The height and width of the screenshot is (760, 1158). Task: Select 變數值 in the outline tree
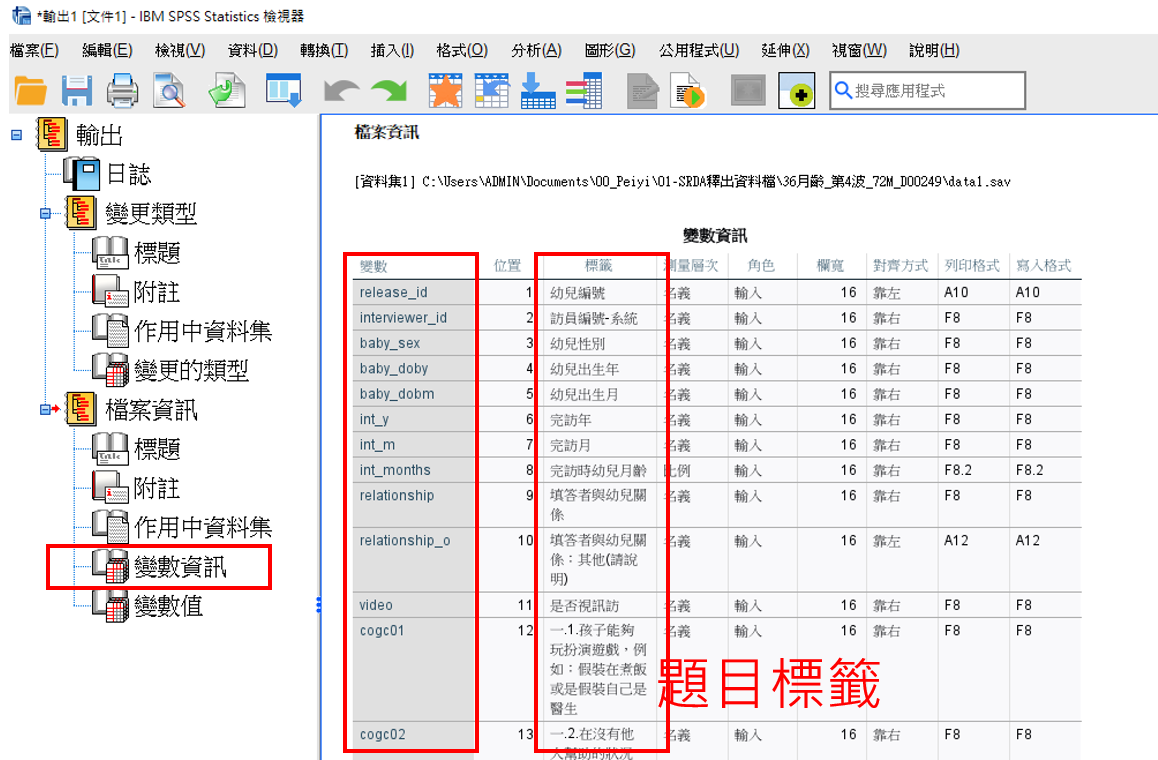(x=168, y=605)
